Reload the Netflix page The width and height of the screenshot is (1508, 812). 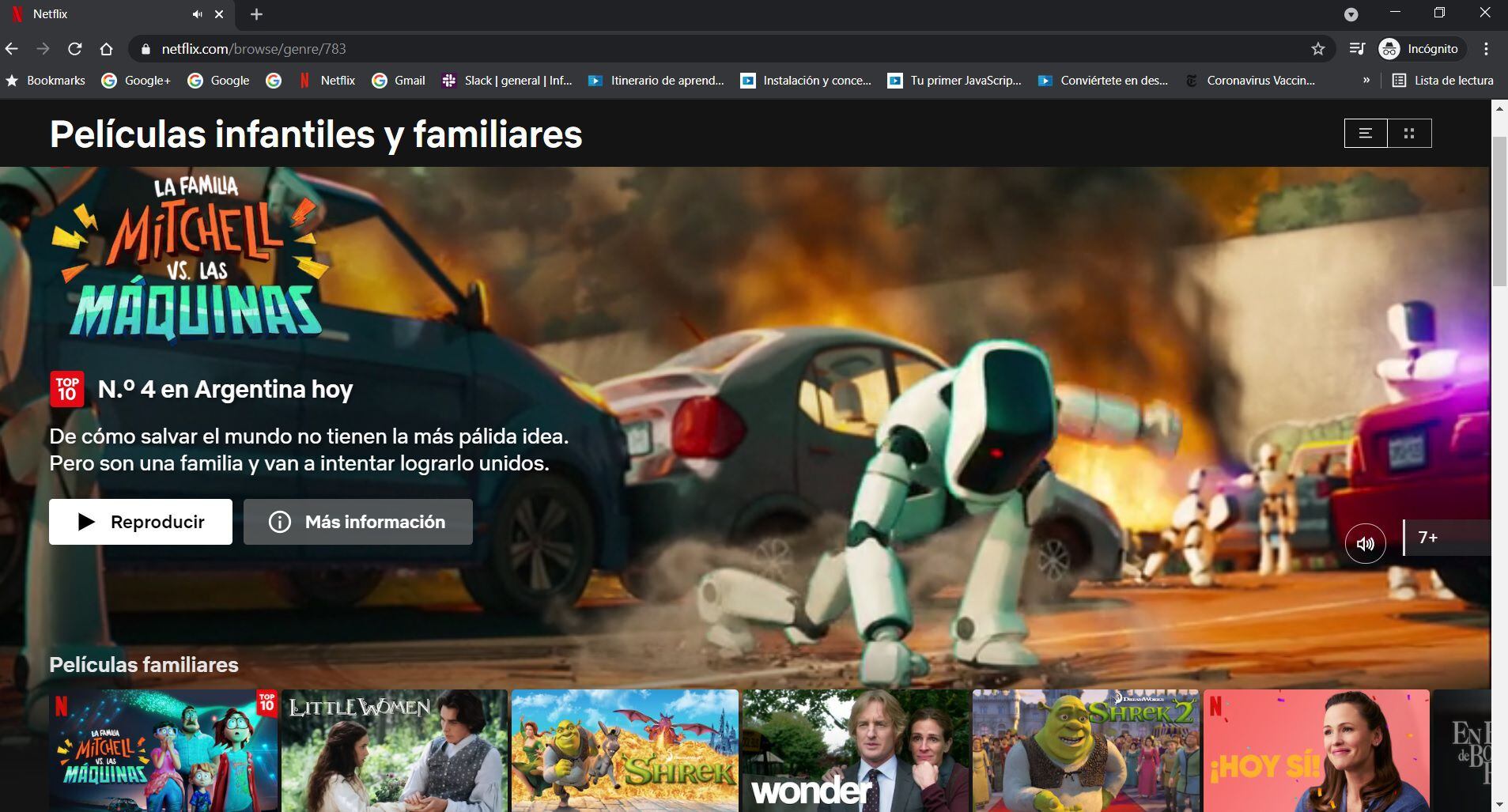75,49
